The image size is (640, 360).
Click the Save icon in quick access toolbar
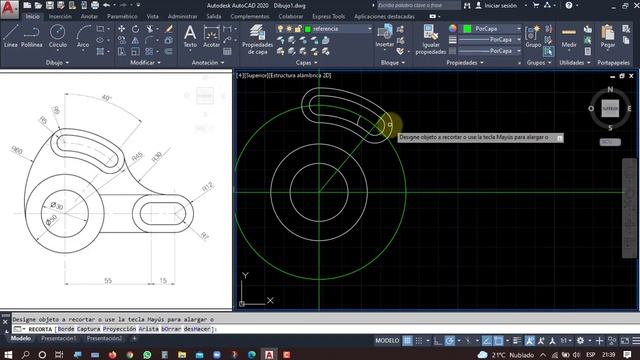(49, 5)
